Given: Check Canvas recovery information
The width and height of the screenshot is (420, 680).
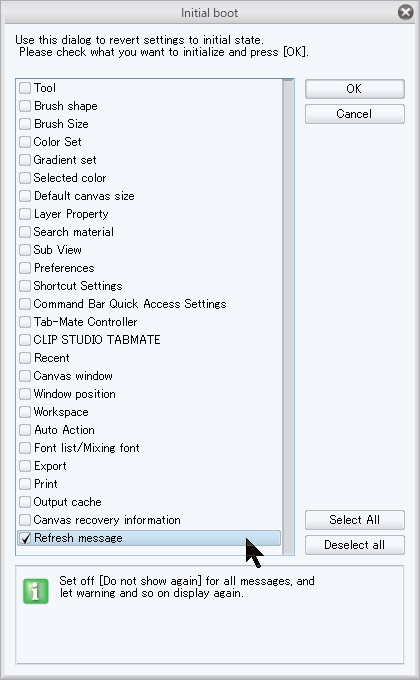Looking at the screenshot, I should point(25,520).
